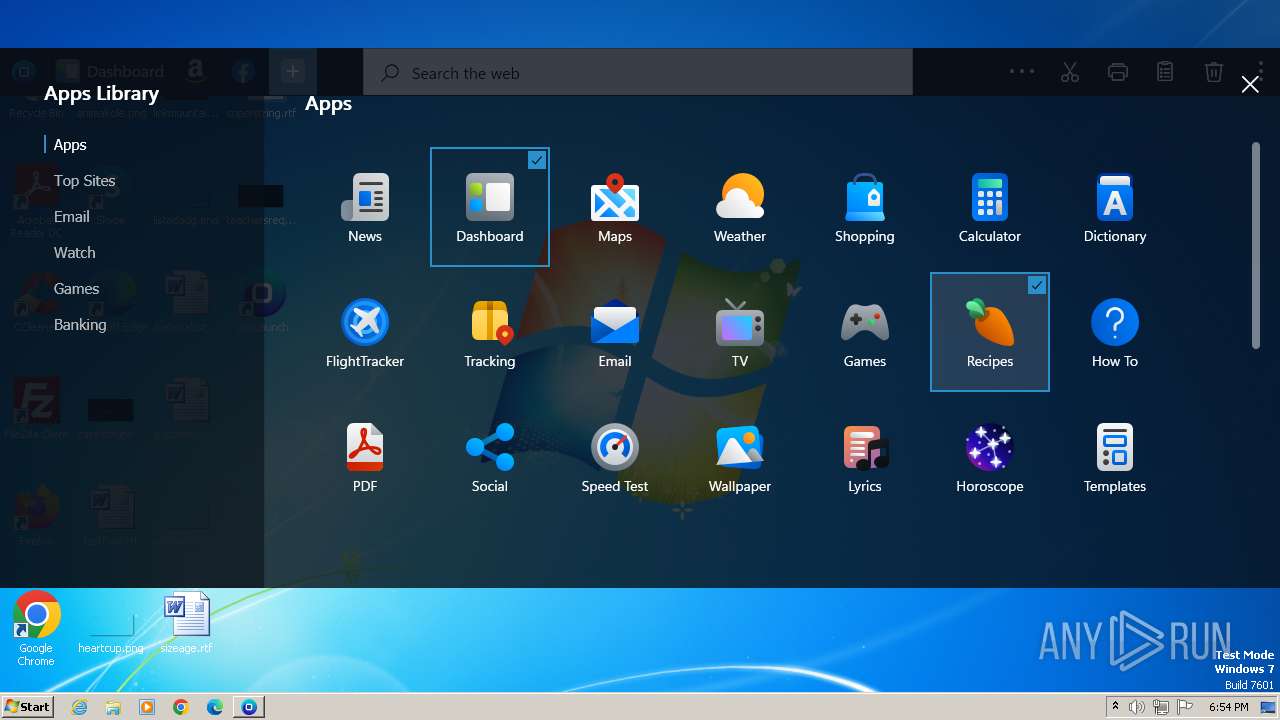Open the Lyrics app
1280x720 pixels.
[x=865, y=457]
